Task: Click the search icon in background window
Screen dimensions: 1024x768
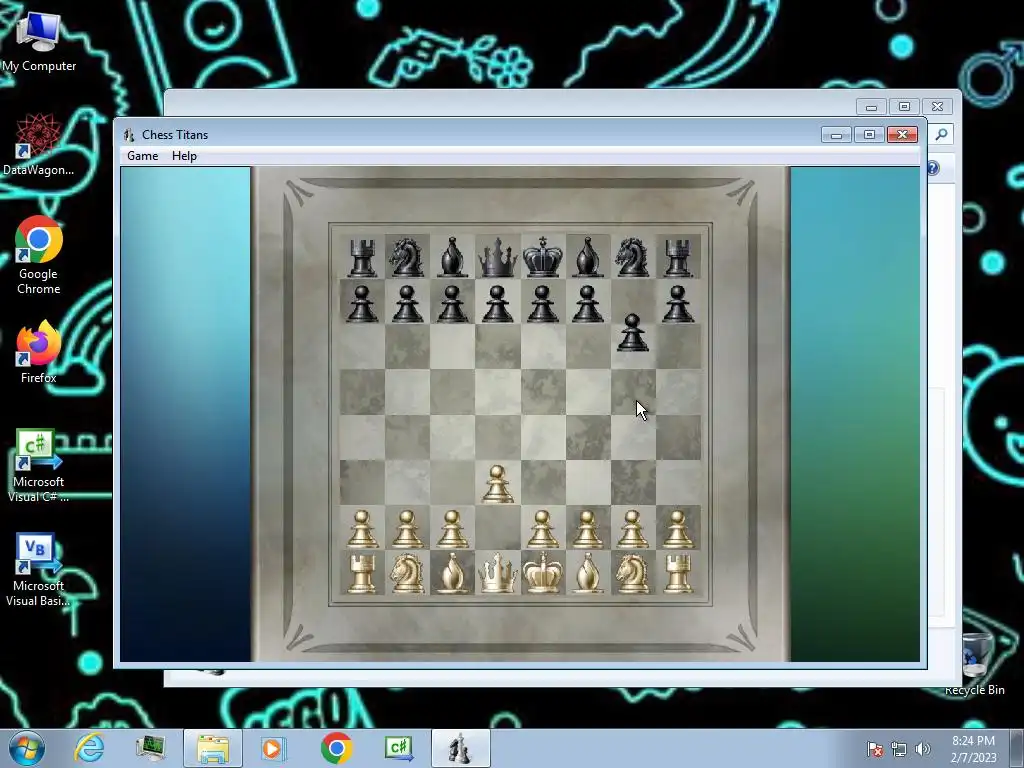Action: (x=942, y=135)
